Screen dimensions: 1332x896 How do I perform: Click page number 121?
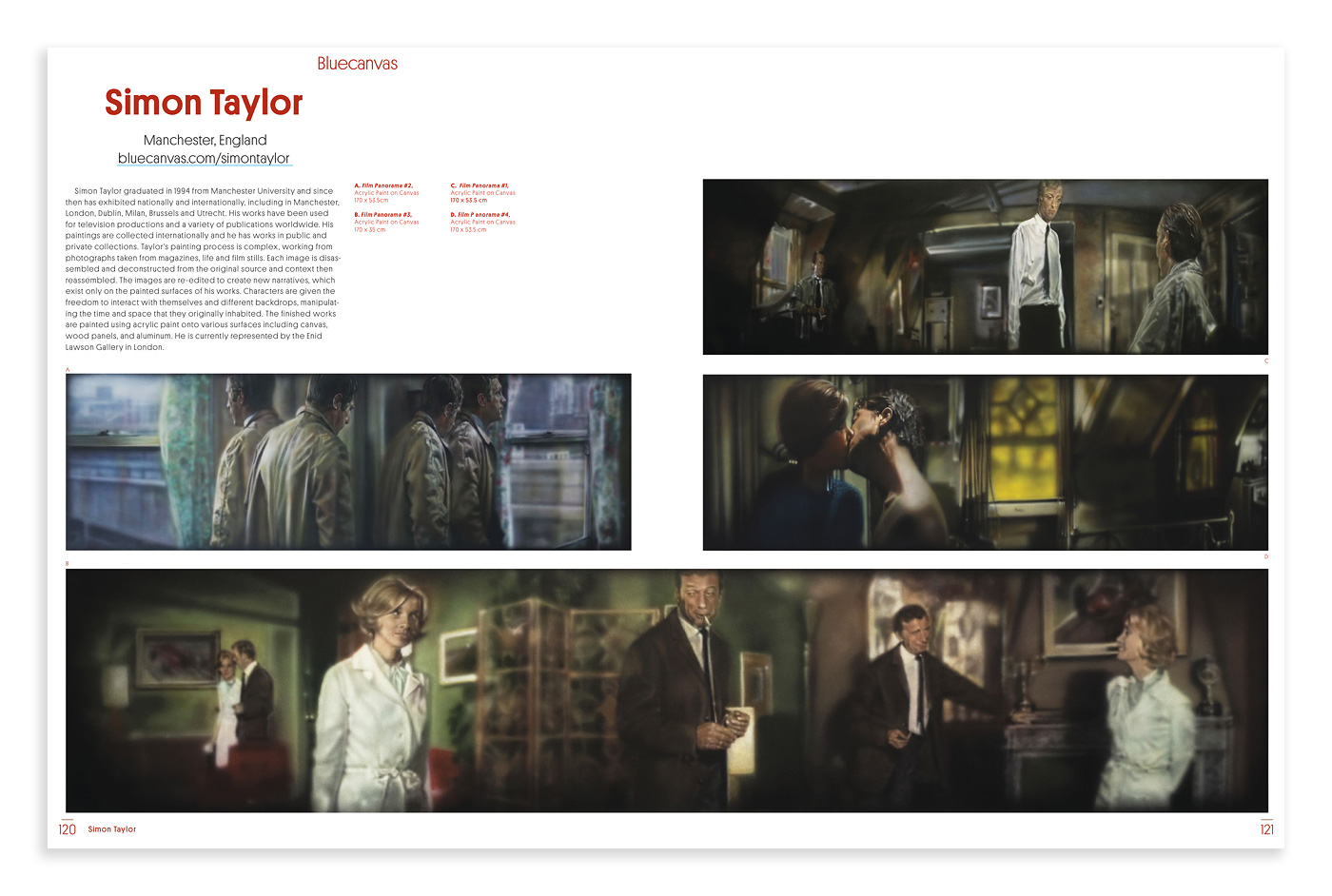point(1266,829)
